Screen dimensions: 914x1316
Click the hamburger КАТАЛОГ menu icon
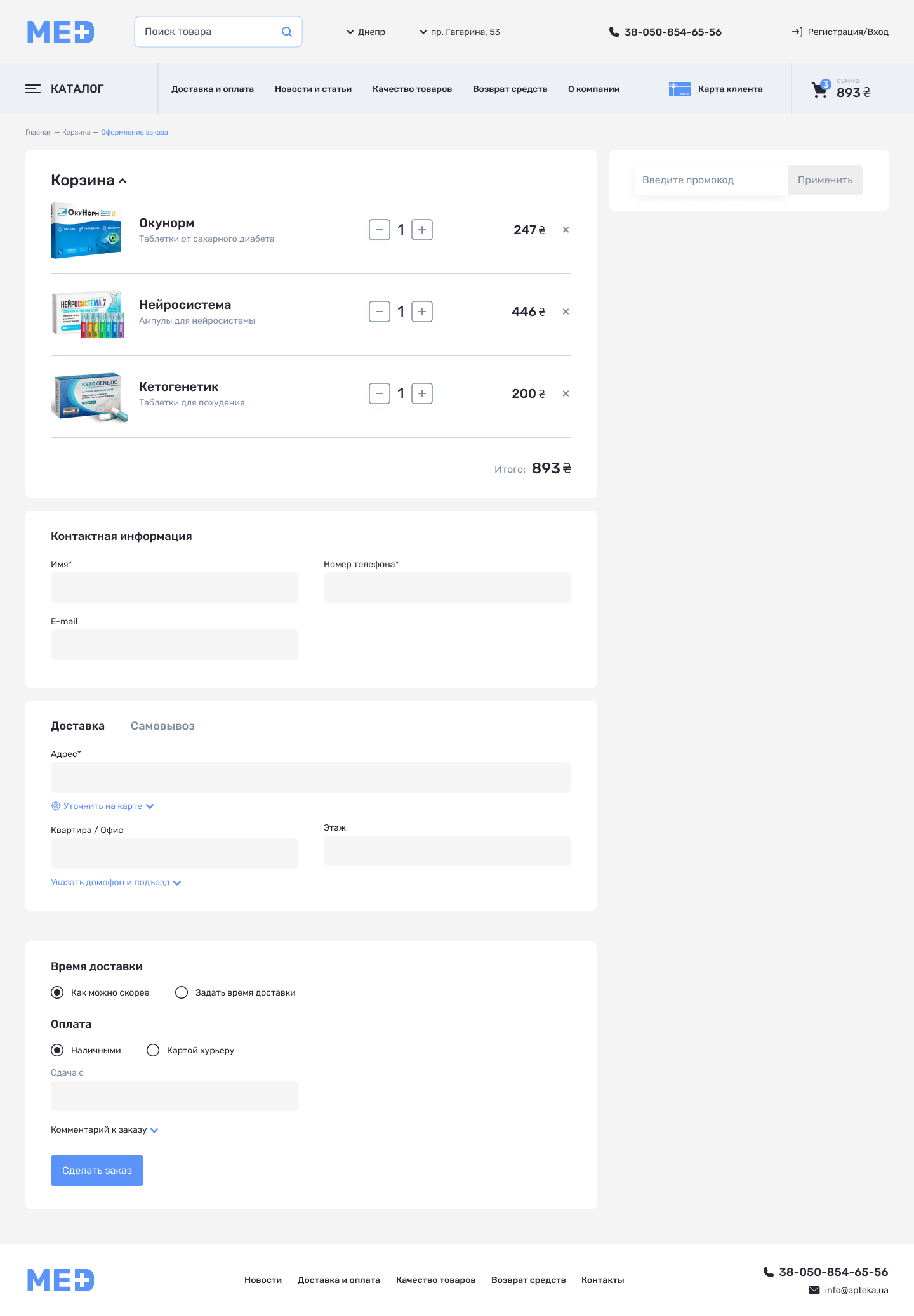[x=33, y=89]
